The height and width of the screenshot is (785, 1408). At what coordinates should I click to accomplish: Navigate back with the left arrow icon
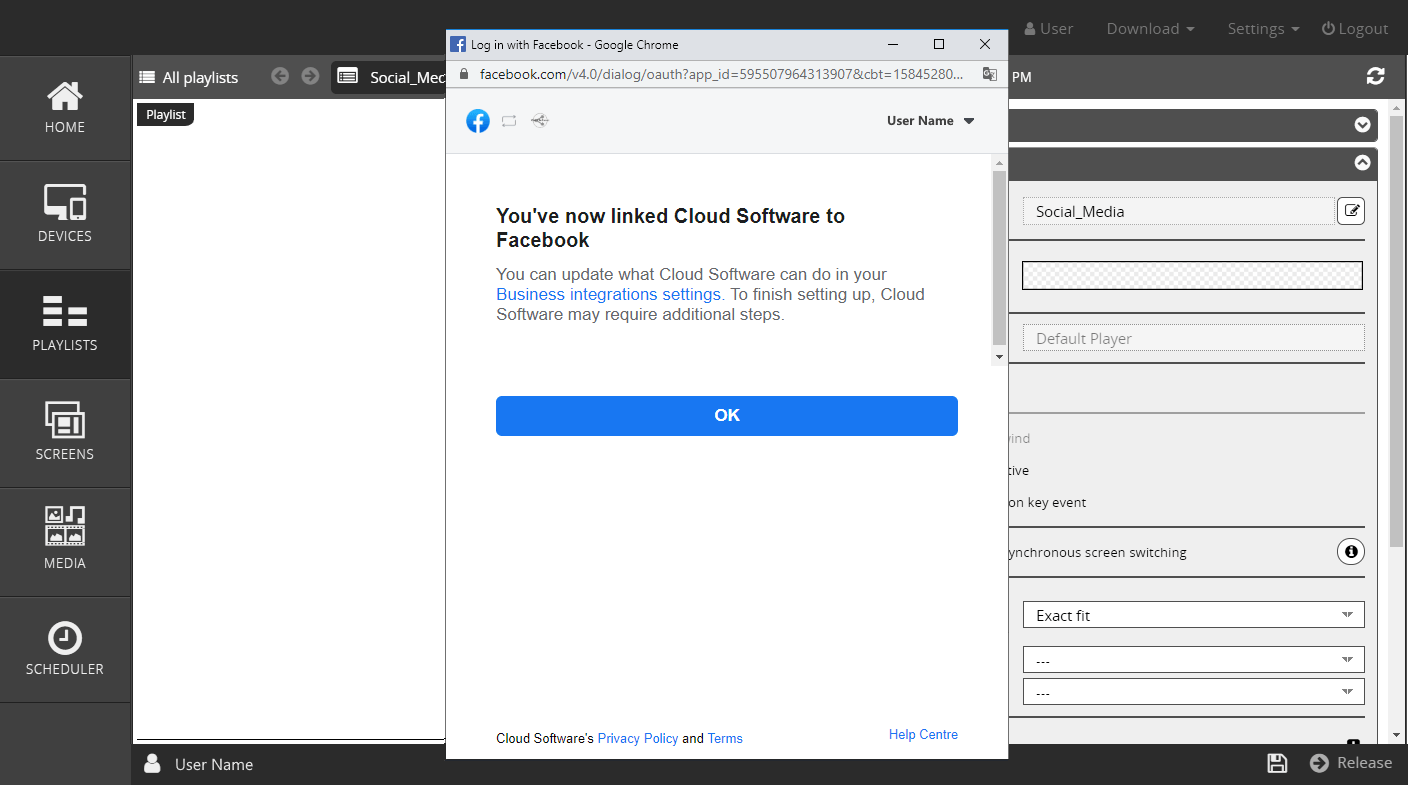[280, 76]
